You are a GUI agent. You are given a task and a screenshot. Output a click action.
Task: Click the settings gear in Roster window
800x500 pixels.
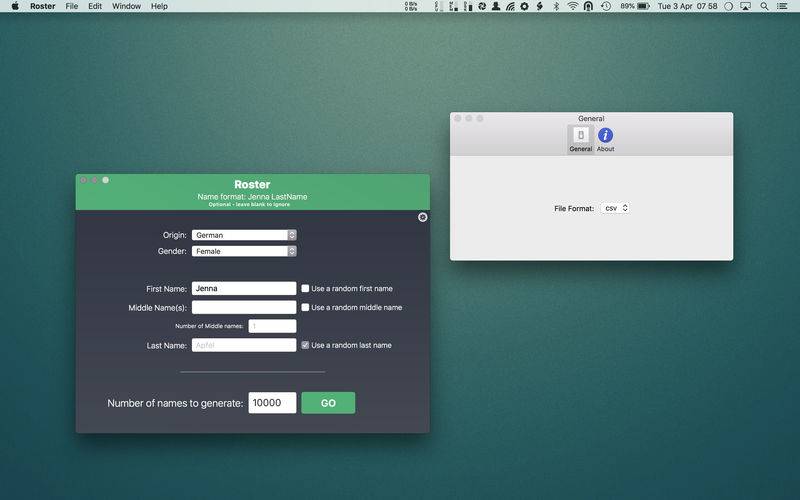[x=422, y=217]
